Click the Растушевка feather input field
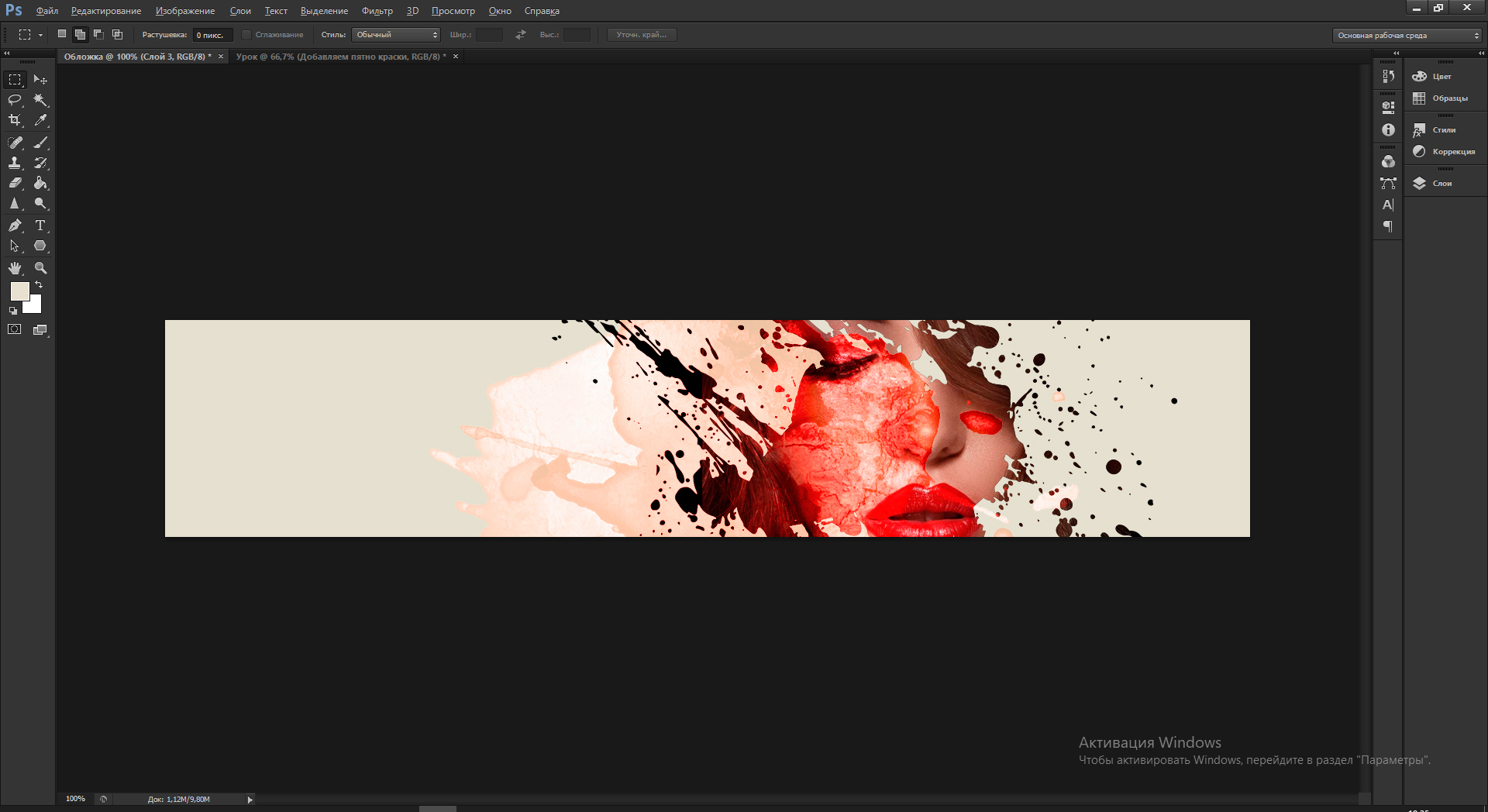Screen dimensions: 1488x812 coord(213,35)
